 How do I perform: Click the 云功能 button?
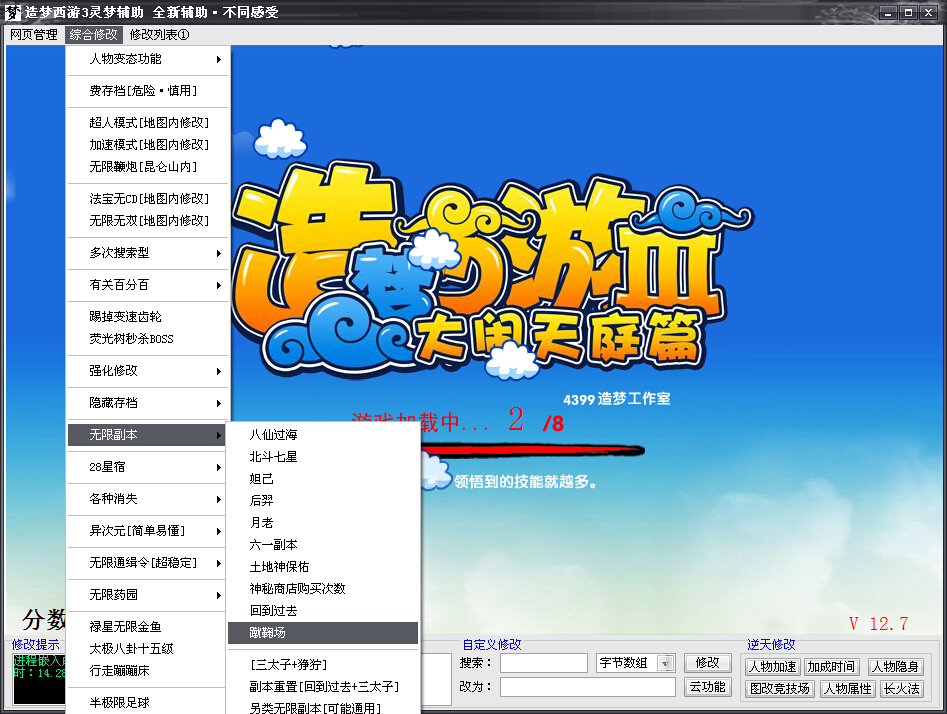click(708, 687)
